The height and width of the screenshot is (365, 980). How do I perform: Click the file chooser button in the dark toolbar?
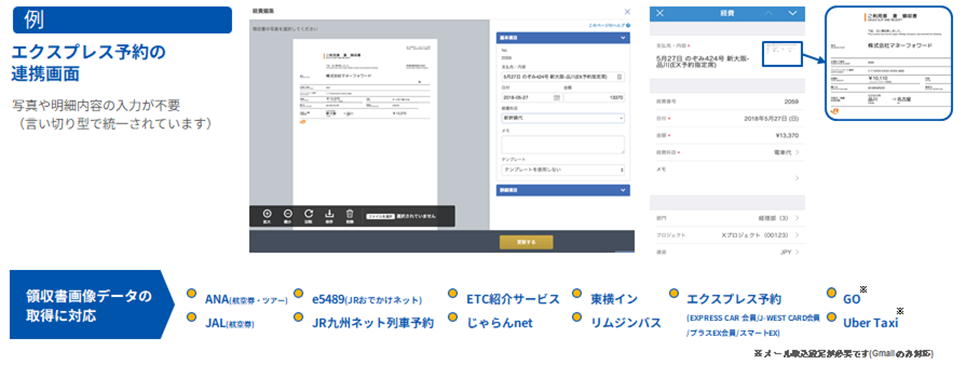click(x=381, y=216)
